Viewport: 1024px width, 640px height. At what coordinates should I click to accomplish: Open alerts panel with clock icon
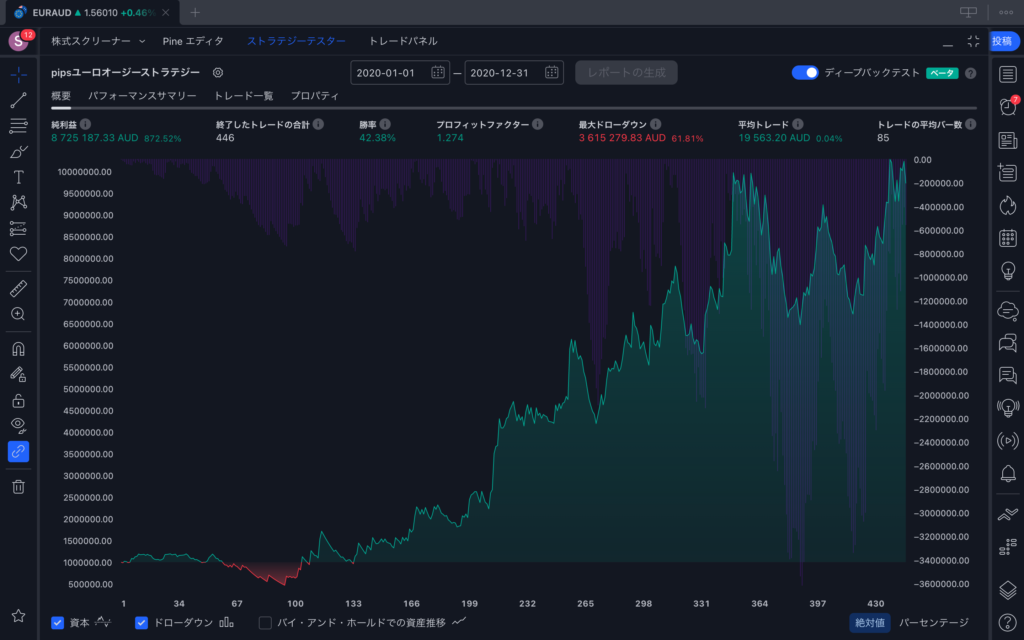click(1008, 106)
